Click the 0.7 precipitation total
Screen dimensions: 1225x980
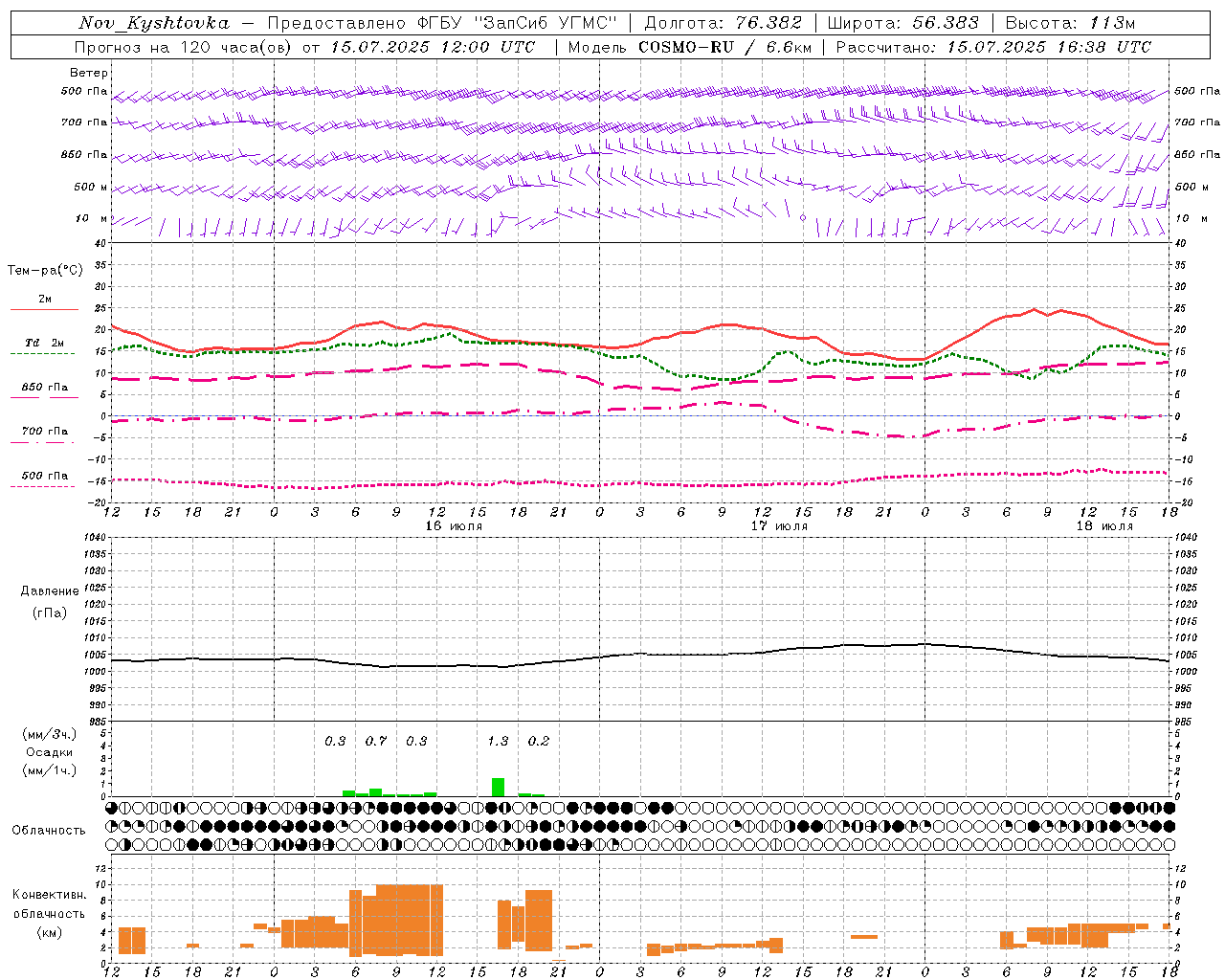(x=376, y=742)
